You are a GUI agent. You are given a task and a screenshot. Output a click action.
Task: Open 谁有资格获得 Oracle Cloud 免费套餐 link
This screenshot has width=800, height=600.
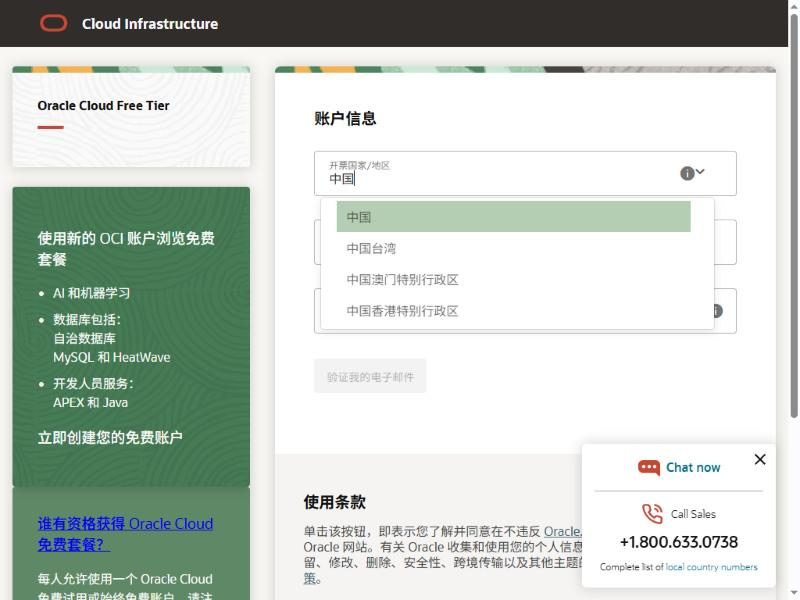[x=125, y=534]
